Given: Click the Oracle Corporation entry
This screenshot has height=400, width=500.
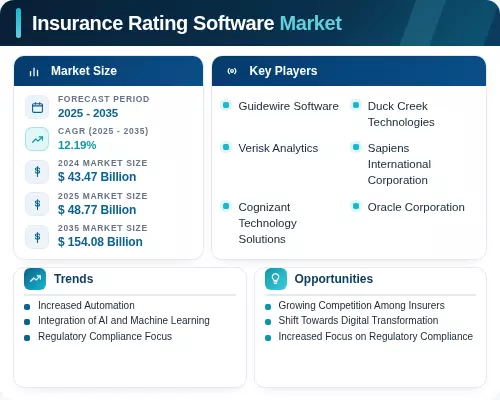Looking at the screenshot, I should click(416, 207).
